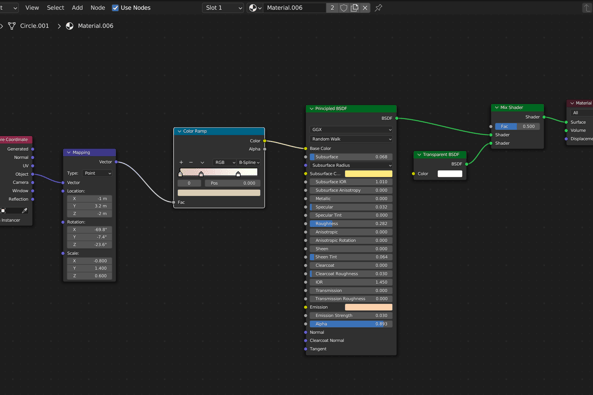Toggle the Use Nodes checkbox
Viewport: 593px width, 395px height.
[x=115, y=8]
